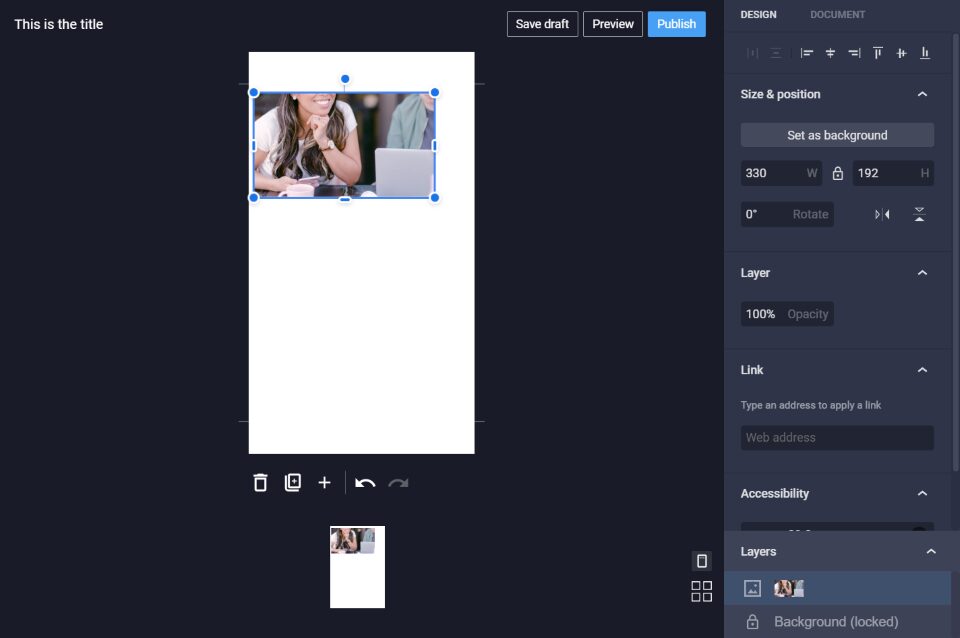Image resolution: width=960 pixels, height=638 pixels.
Task: Align selected element to the top
Action: (x=877, y=53)
